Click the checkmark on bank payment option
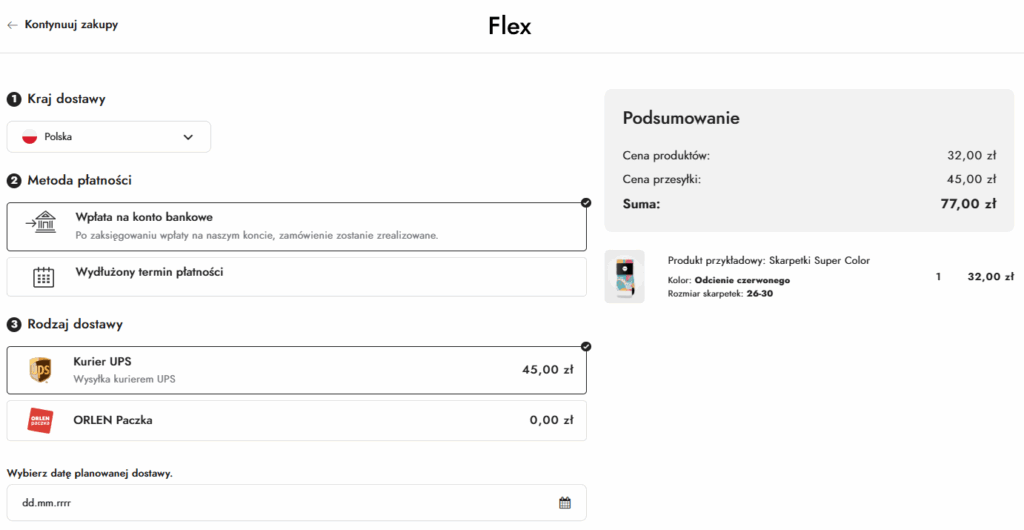The height and width of the screenshot is (530, 1024). click(x=586, y=203)
